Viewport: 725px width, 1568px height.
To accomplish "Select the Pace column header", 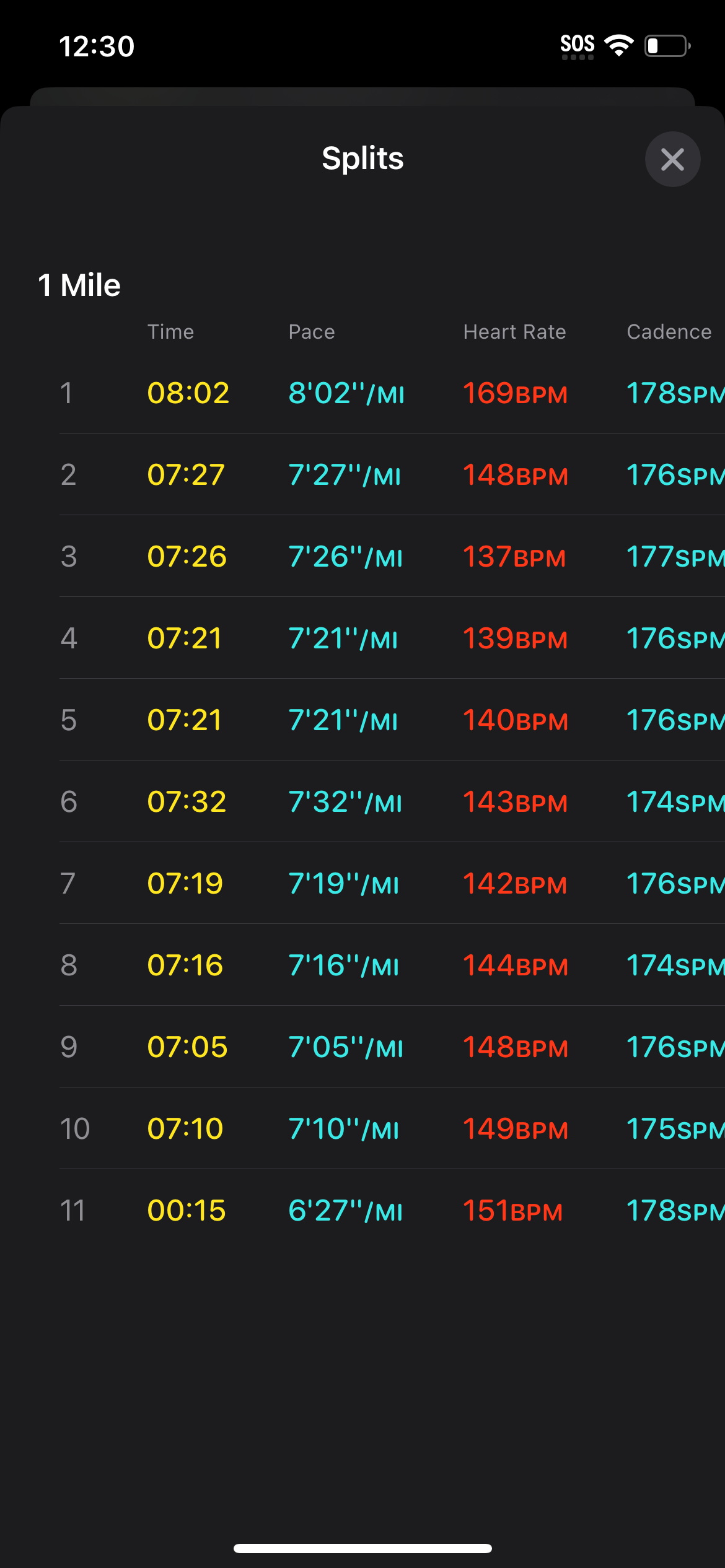I will click(x=312, y=332).
